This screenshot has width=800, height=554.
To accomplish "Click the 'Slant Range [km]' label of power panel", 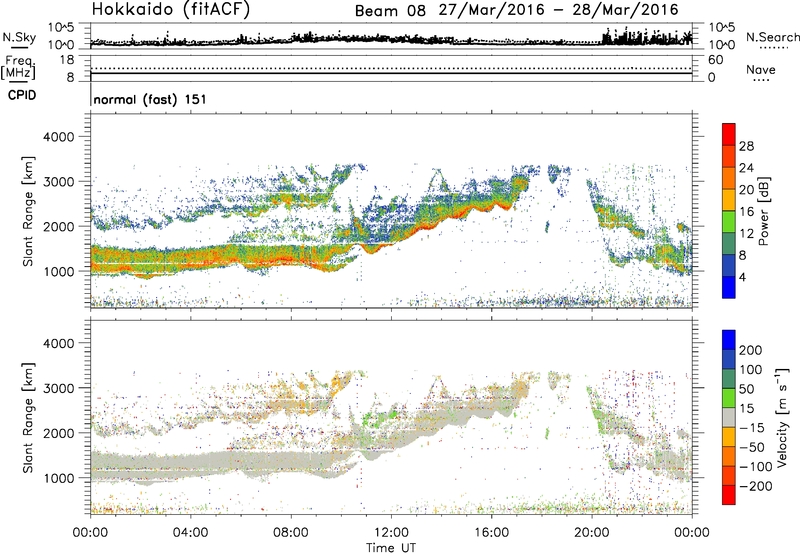I will coord(28,211).
